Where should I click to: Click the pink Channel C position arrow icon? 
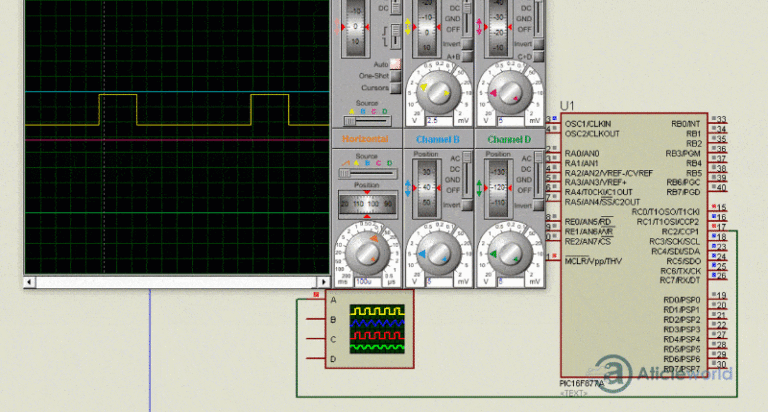click(479, 26)
